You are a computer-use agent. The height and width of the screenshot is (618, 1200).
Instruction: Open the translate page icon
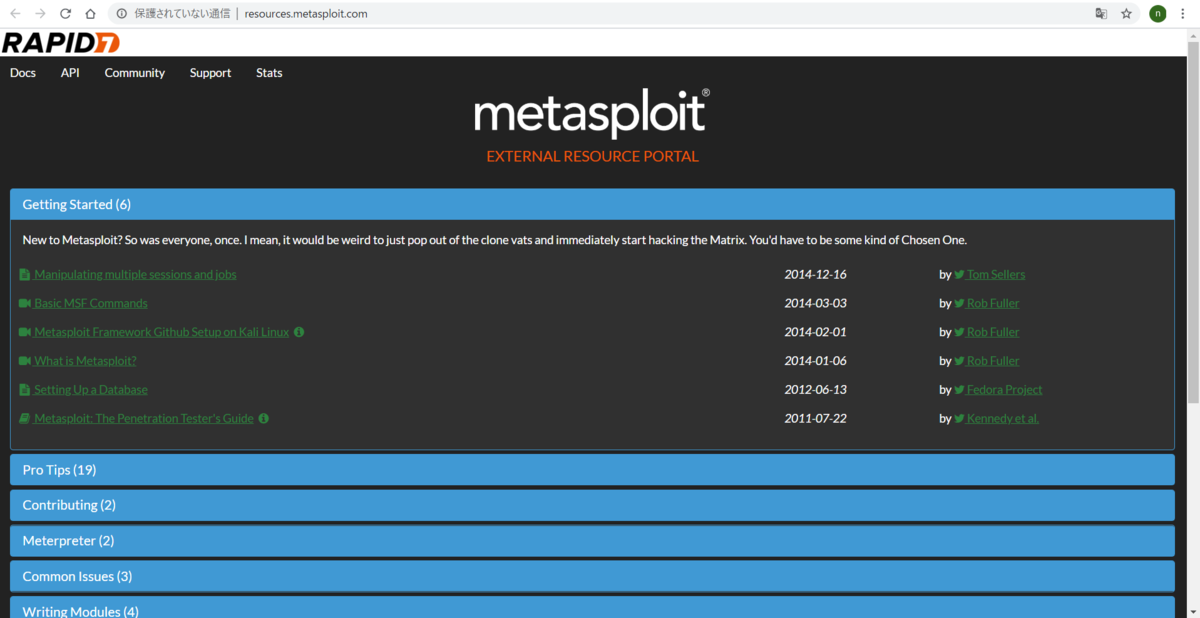point(1101,14)
